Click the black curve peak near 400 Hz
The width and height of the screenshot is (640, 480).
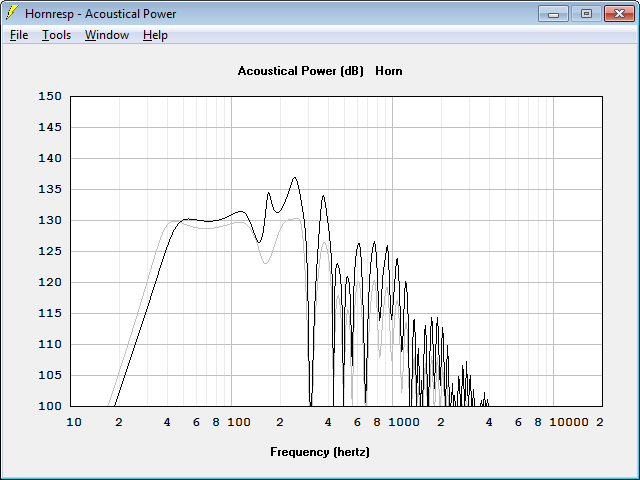tap(324, 196)
